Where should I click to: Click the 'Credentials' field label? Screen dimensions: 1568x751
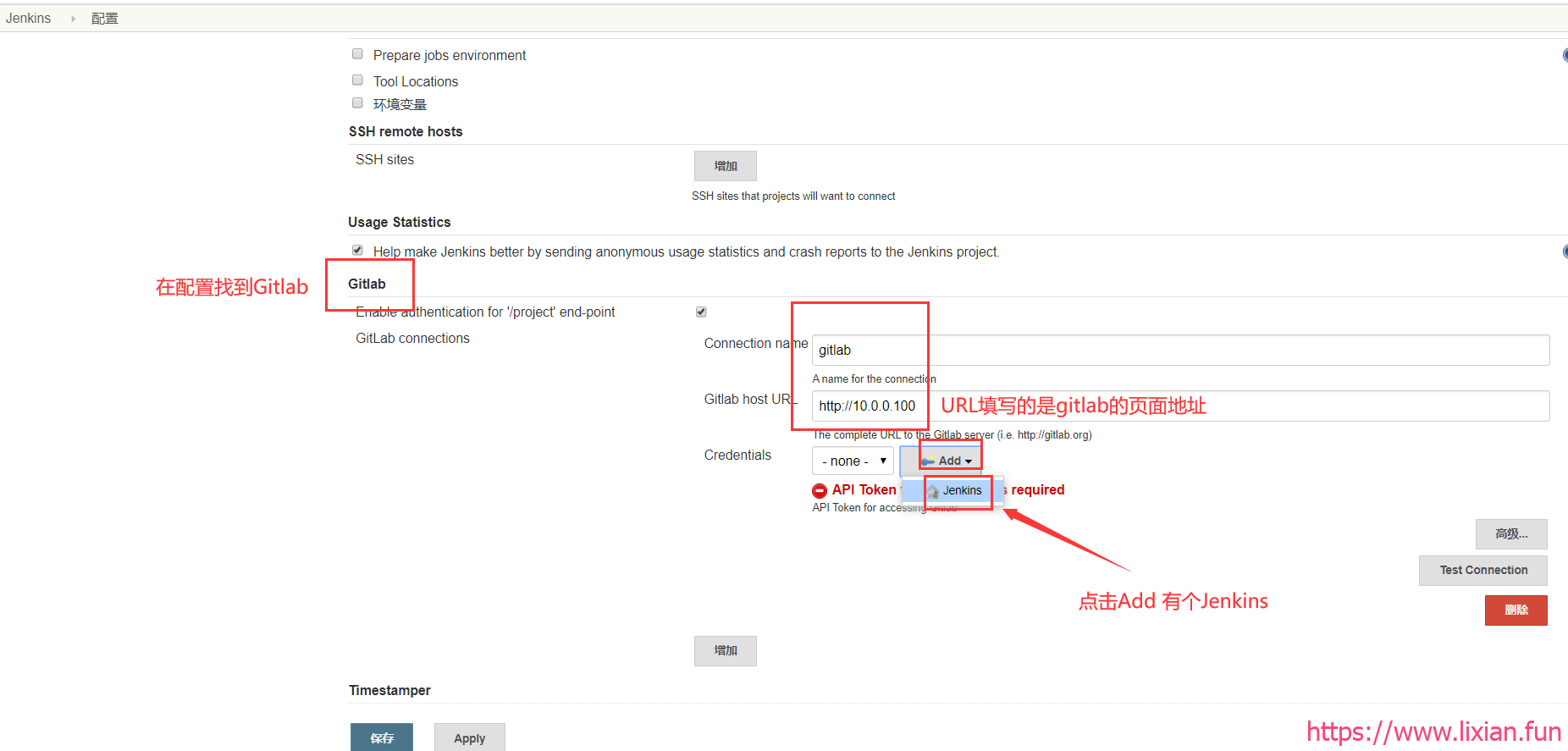click(737, 456)
